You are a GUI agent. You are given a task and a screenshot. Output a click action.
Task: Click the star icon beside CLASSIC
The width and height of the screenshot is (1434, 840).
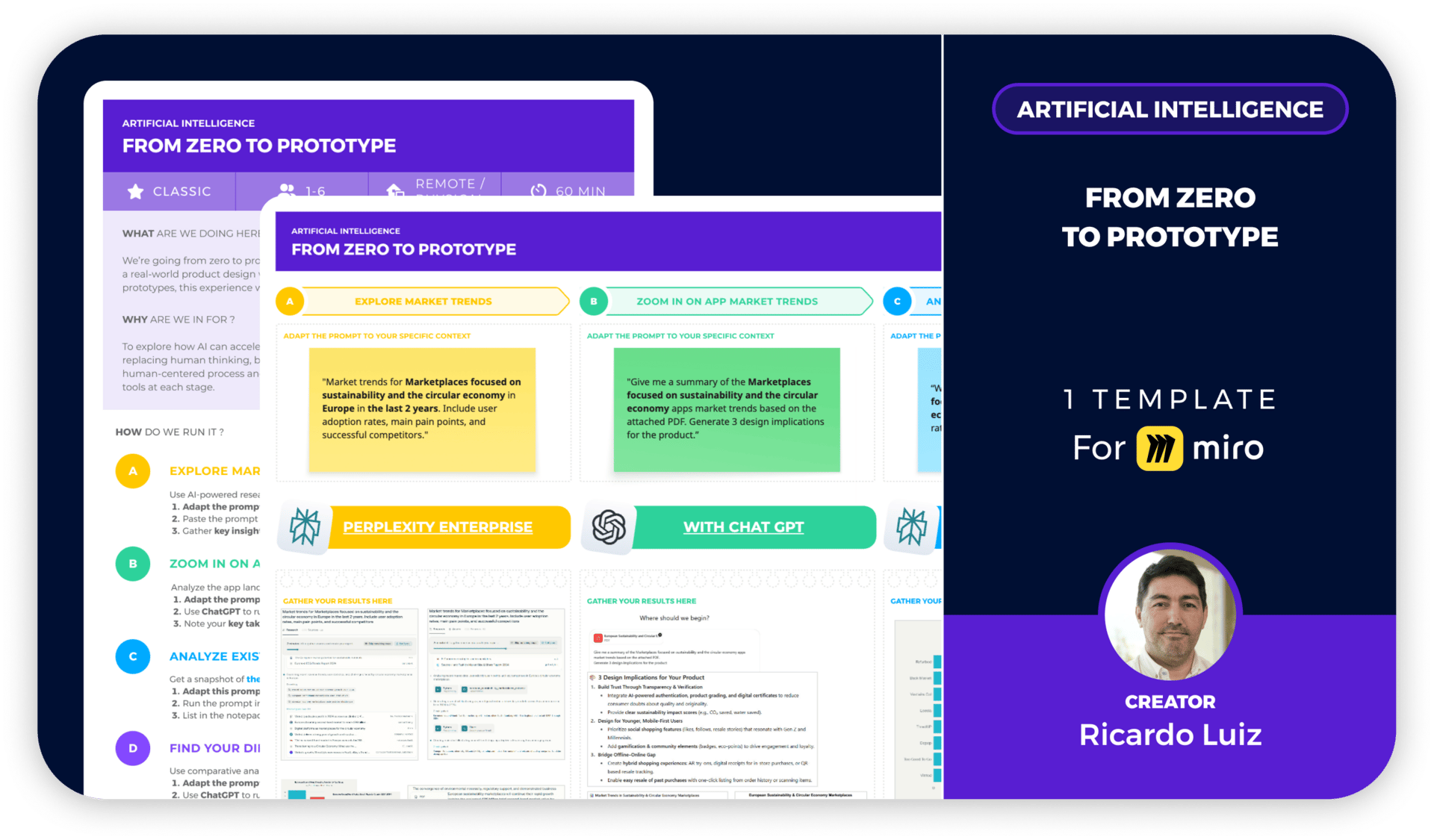135,191
